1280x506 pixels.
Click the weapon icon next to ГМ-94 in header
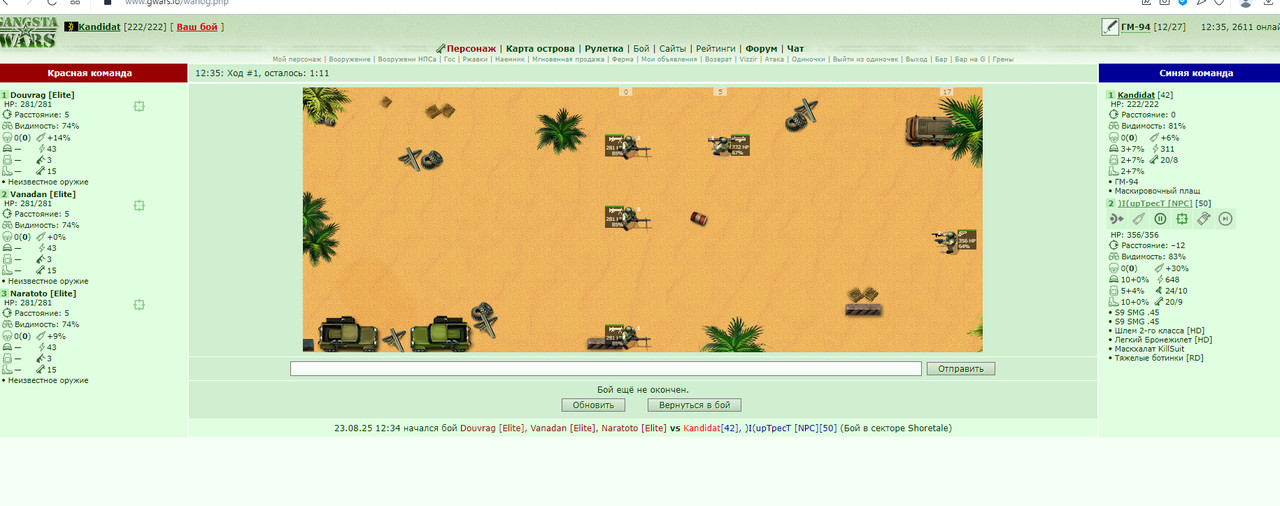(x=1109, y=27)
